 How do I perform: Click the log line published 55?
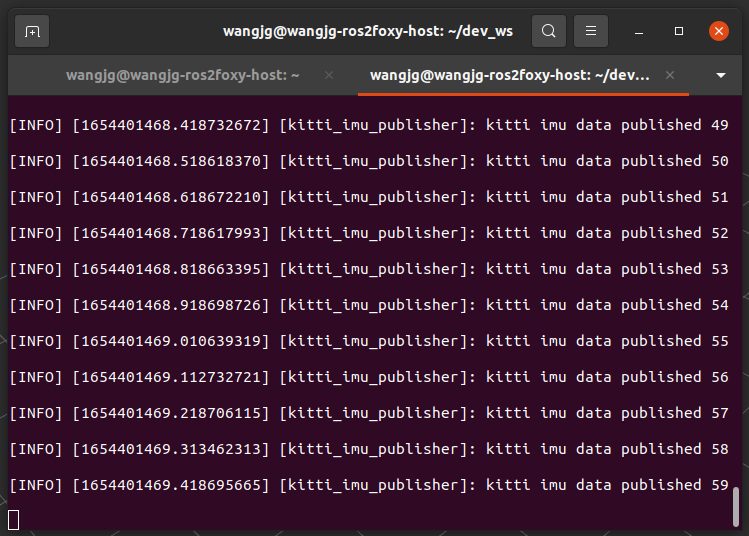[369, 341]
